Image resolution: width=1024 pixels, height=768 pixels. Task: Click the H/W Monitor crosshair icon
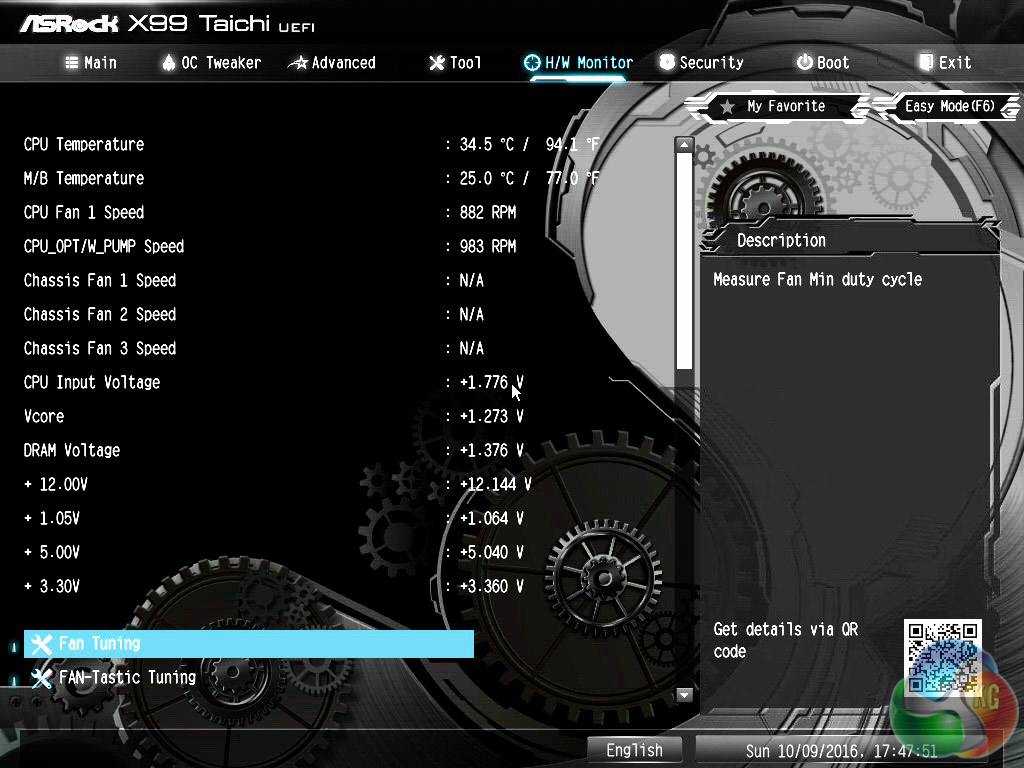click(532, 63)
